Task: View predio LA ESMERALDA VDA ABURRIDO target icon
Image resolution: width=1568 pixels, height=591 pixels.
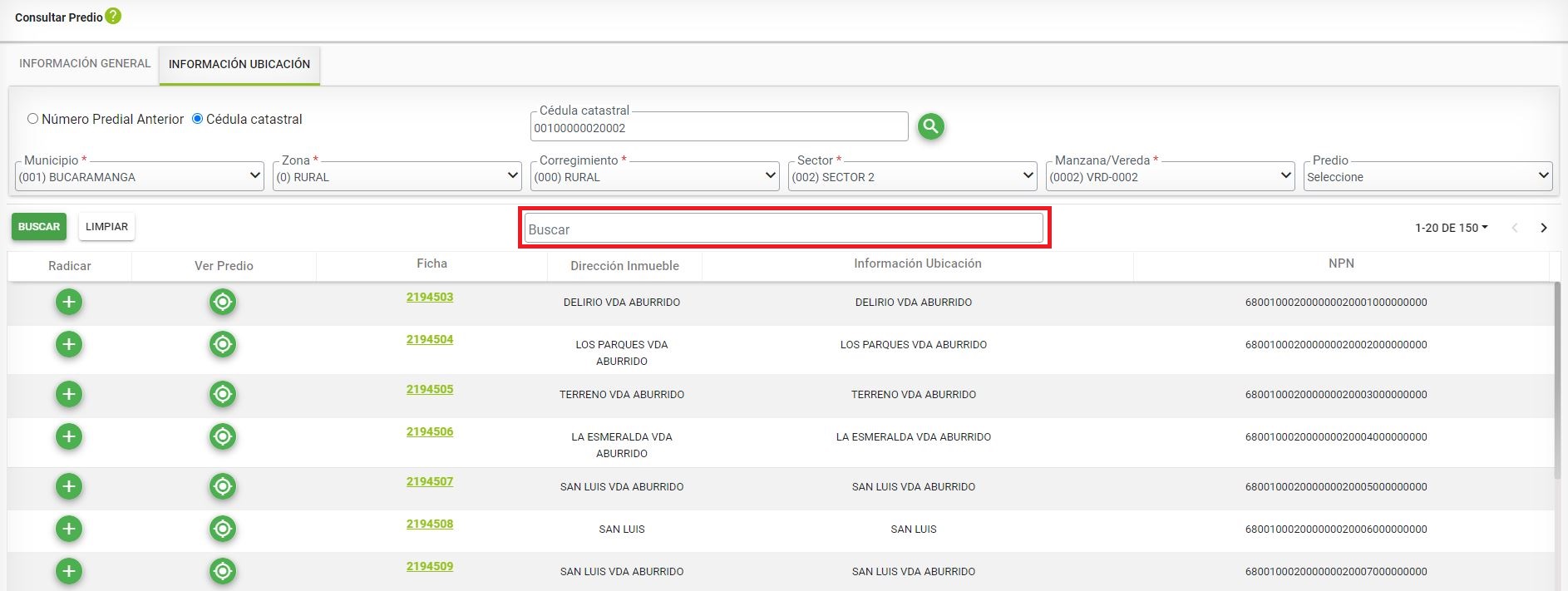Action: (x=223, y=436)
